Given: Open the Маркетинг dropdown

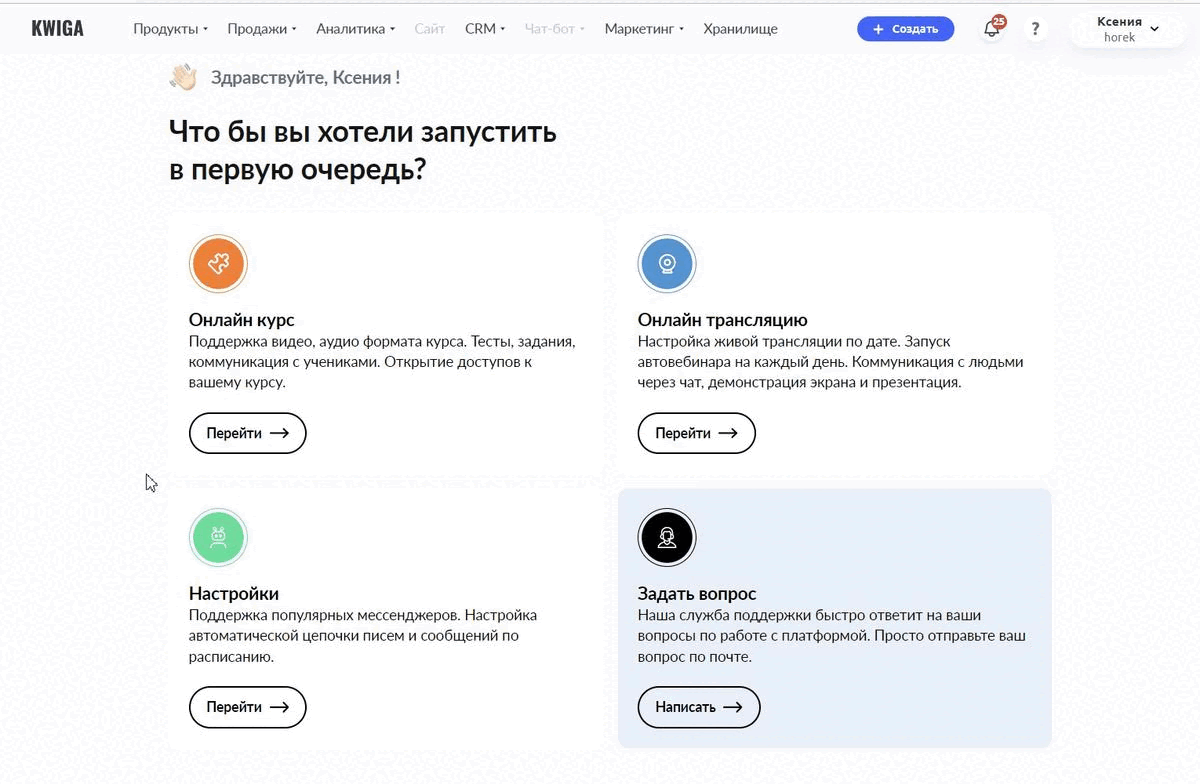Looking at the screenshot, I should click(644, 29).
